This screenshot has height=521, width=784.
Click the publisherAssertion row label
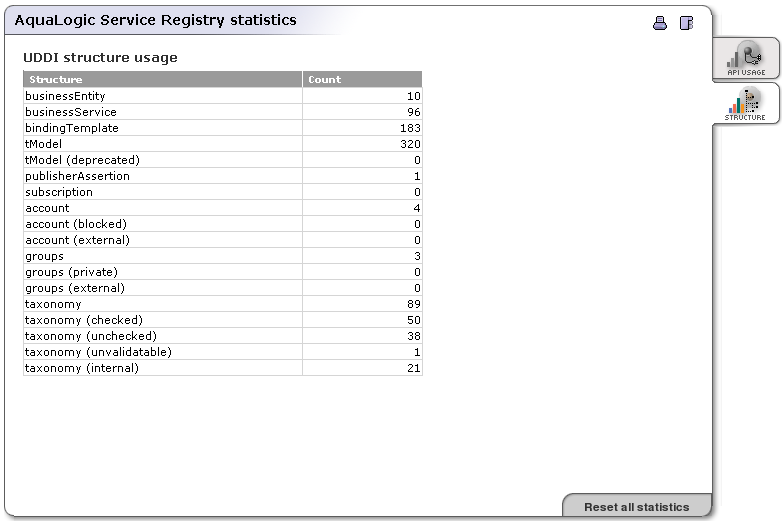click(77, 176)
